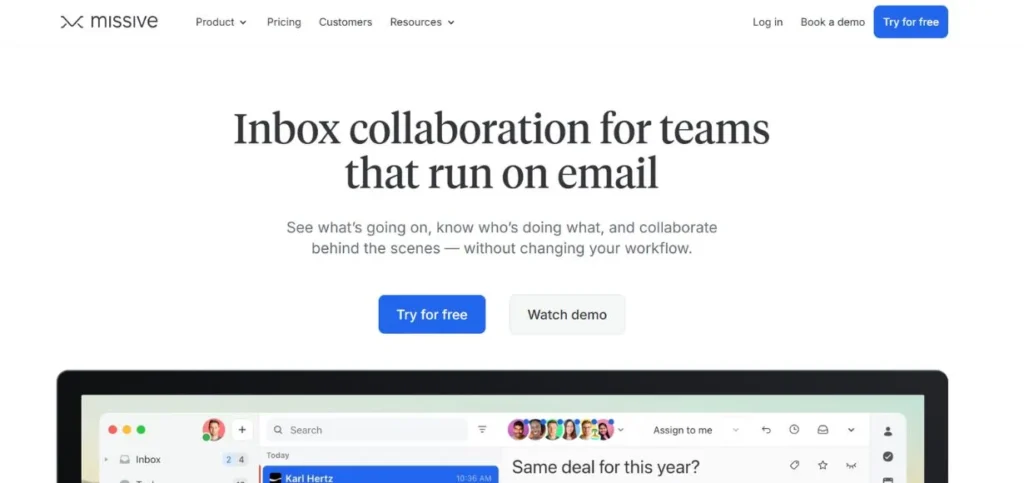Open the chevron next to Assign to me
Image resolution: width=1024 pixels, height=483 pixels.
735,430
